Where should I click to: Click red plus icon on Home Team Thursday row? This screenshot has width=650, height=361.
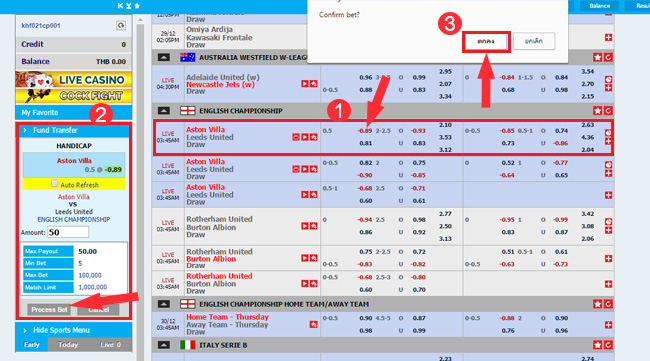608,325
